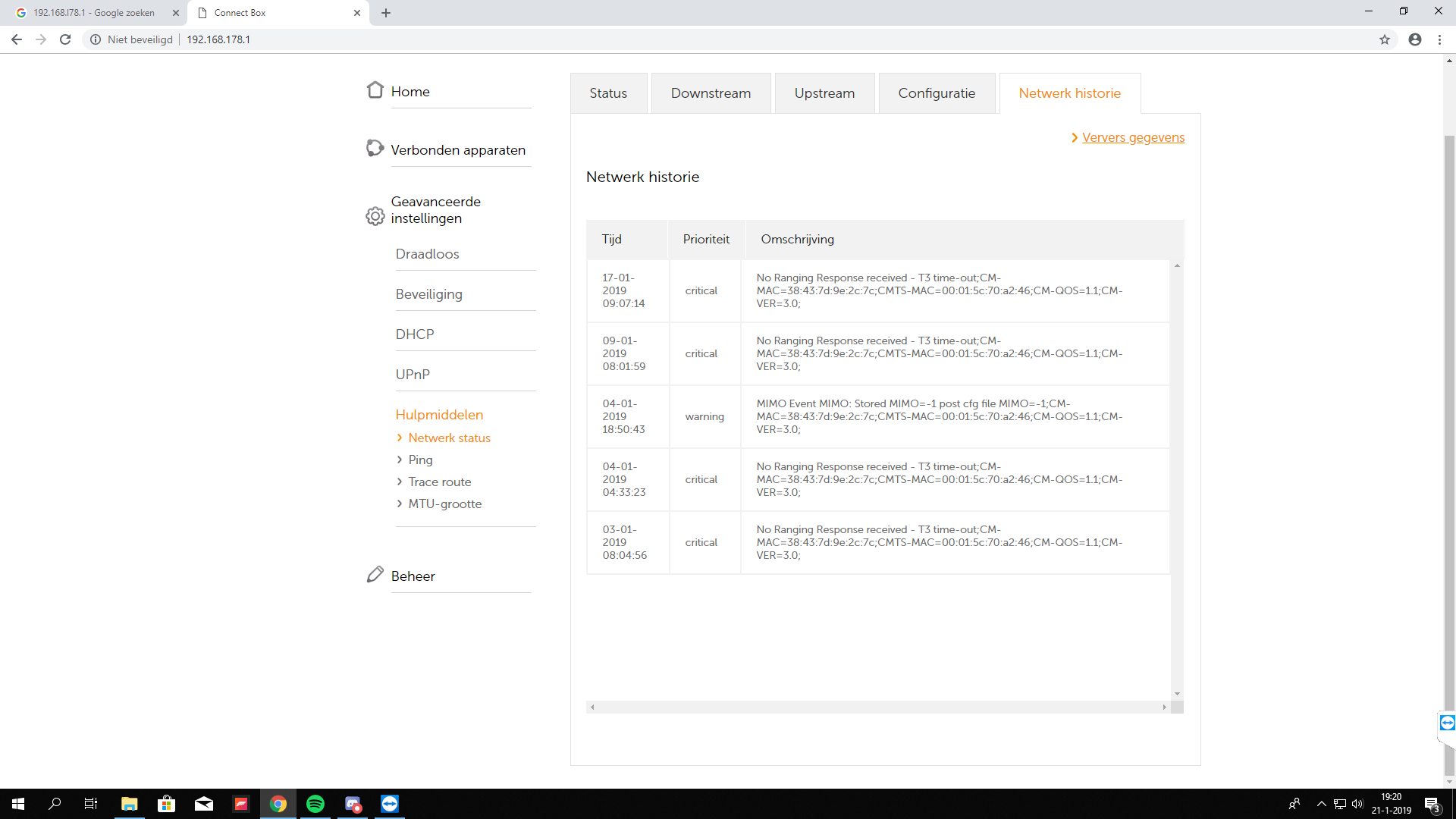
Task: Open MTU-grootte tool
Action: tap(444, 504)
